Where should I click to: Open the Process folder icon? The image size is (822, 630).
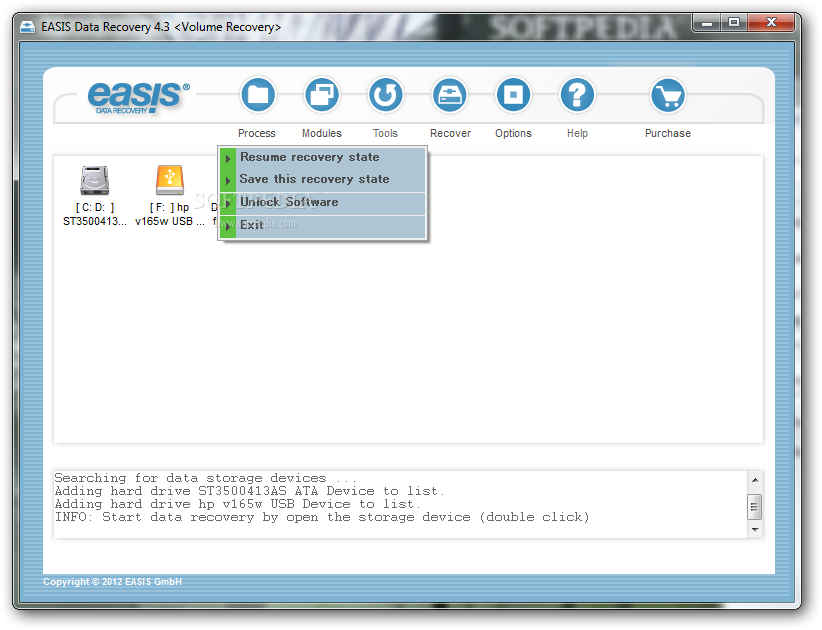coord(257,95)
